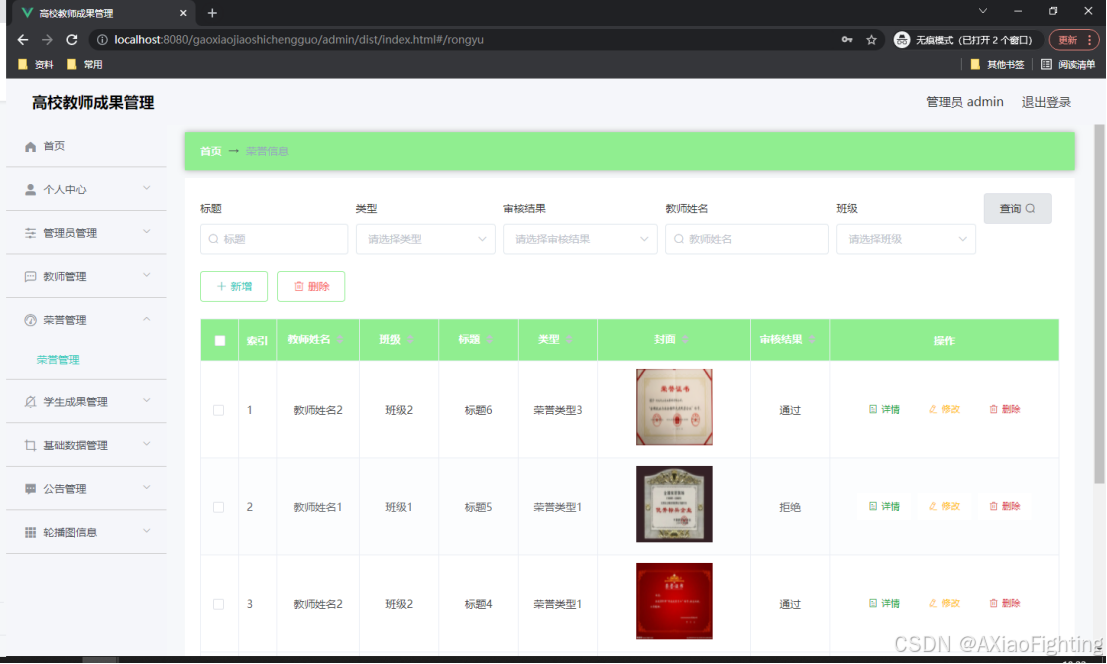Go back with the browser back arrow
The height and width of the screenshot is (664, 1107).
tap(23, 40)
